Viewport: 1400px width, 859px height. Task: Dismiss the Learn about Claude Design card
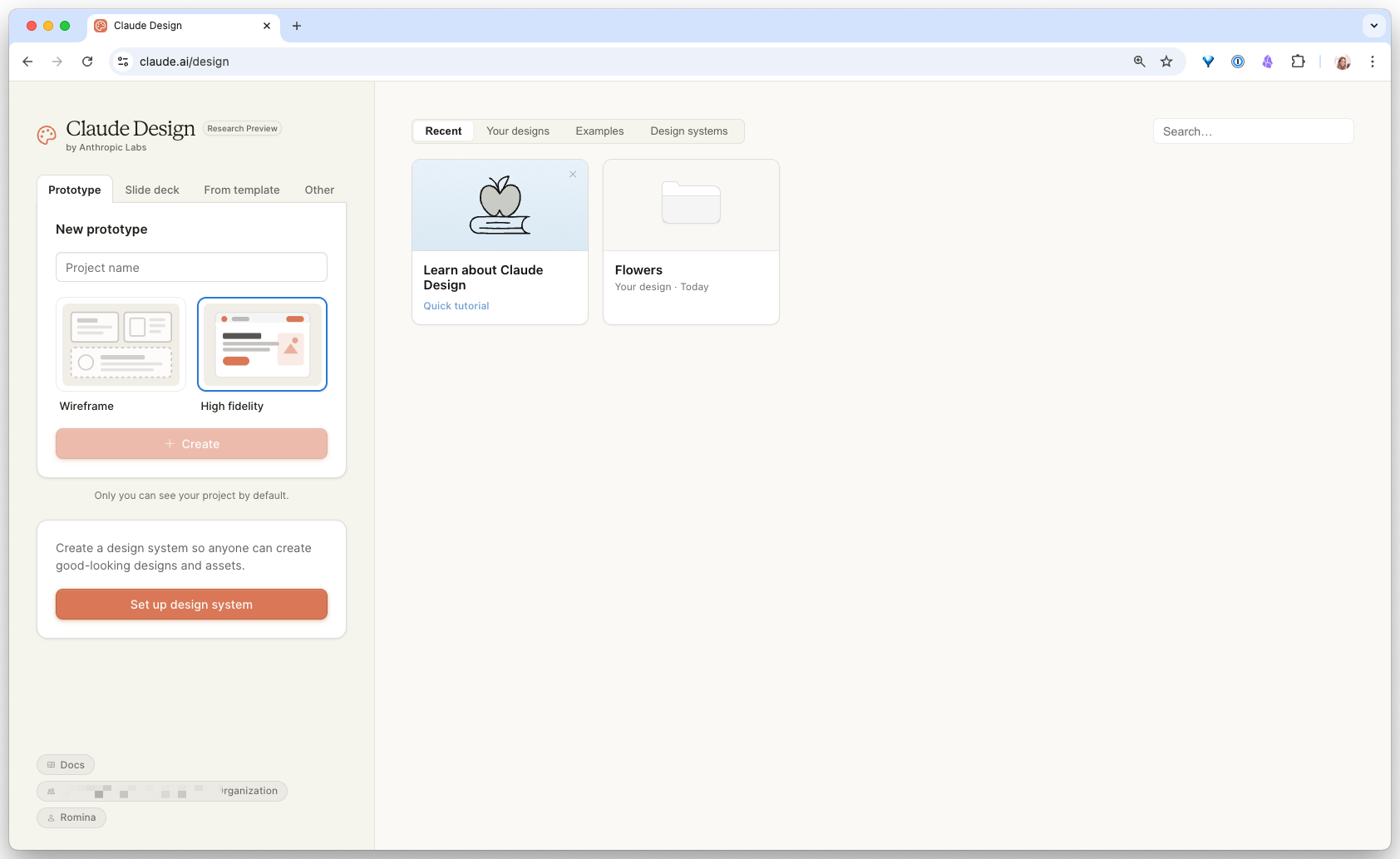(573, 175)
